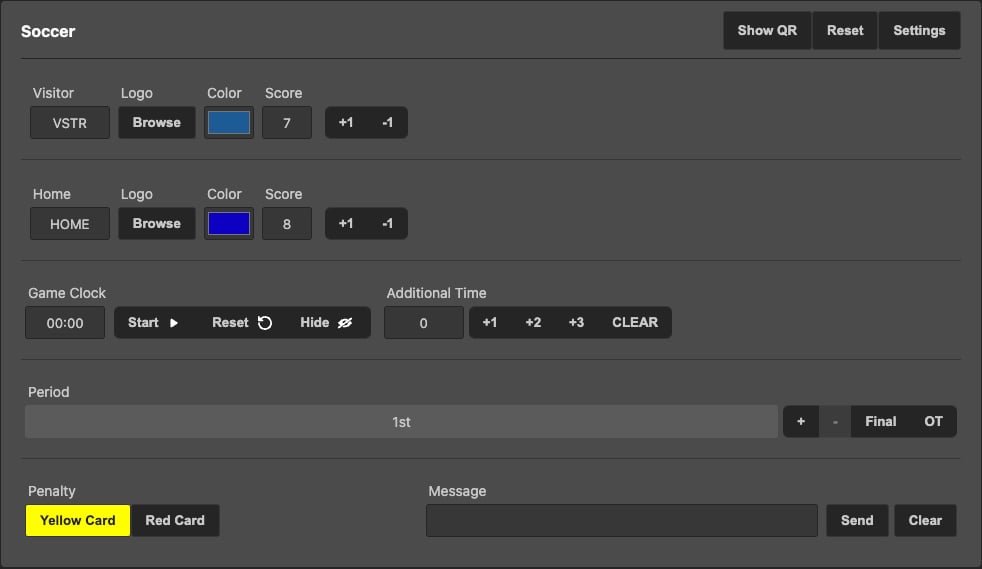
Task: Click the Period display showing 1st
Action: [401, 421]
